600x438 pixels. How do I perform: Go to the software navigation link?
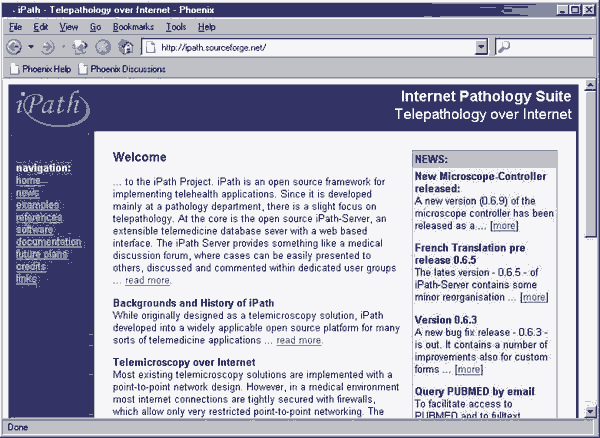pos(34,230)
